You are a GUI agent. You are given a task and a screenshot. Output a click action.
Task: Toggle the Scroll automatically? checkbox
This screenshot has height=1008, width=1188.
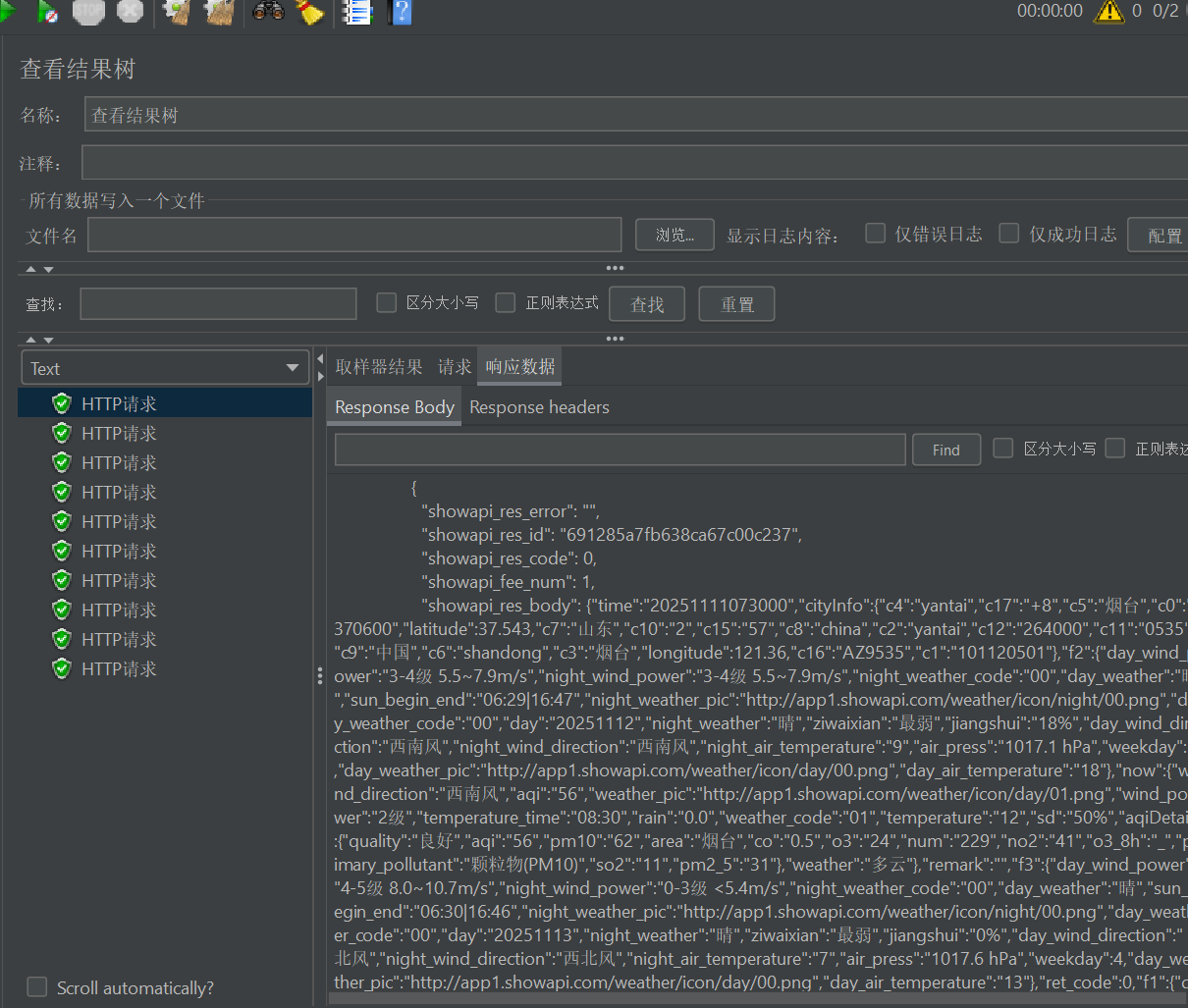[x=37, y=986]
